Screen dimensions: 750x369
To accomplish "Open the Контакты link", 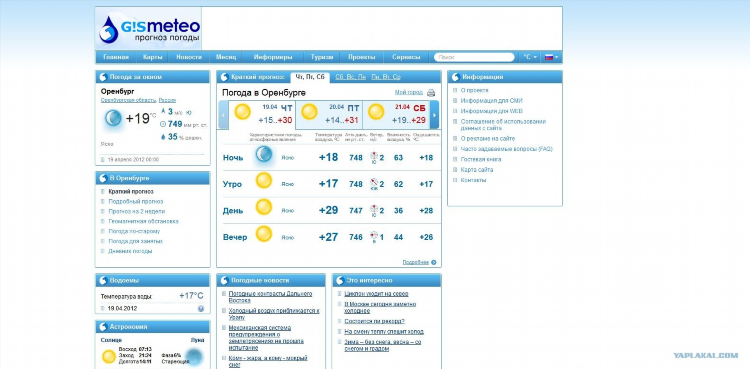I will [474, 180].
